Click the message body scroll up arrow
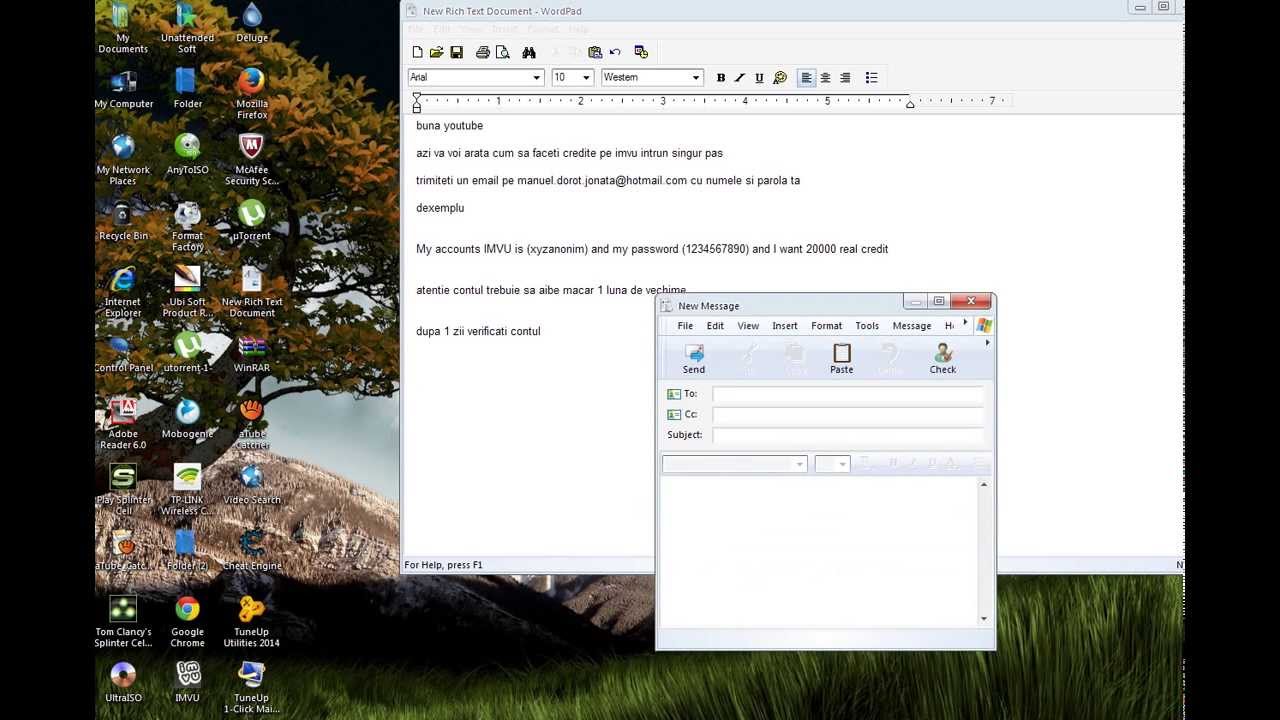Screen dimensions: 1280x720 pyautogui.click(x=984, y=485)
